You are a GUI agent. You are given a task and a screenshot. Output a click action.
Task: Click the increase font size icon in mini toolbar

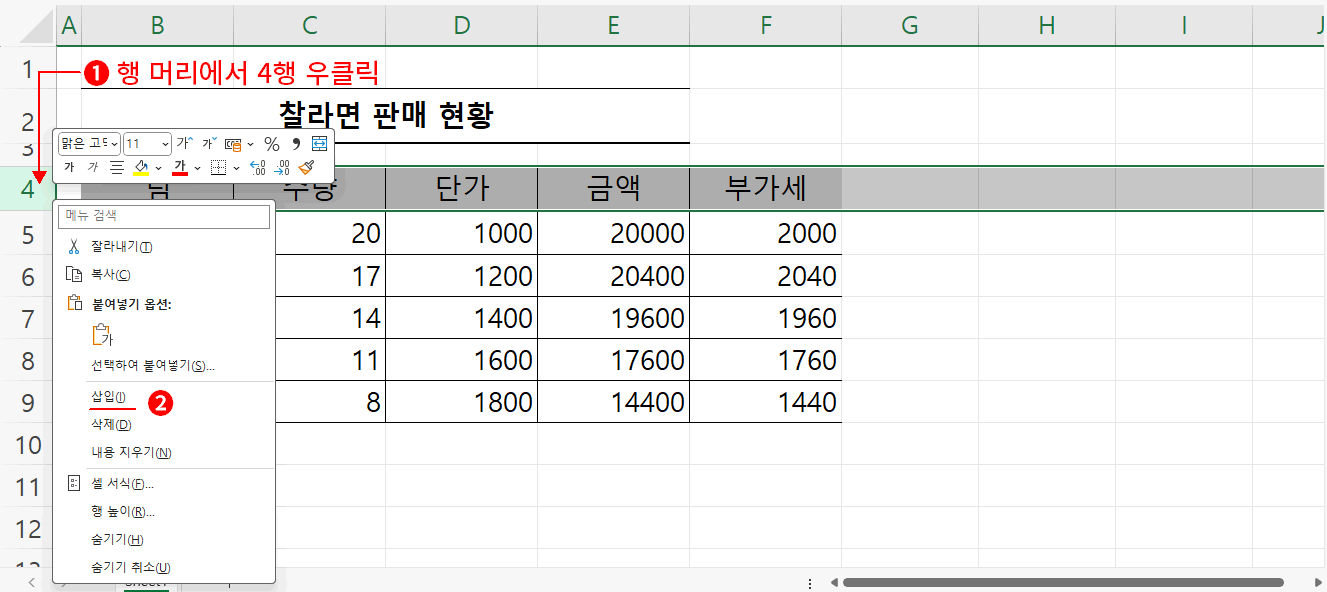click(x=184, y=144)
